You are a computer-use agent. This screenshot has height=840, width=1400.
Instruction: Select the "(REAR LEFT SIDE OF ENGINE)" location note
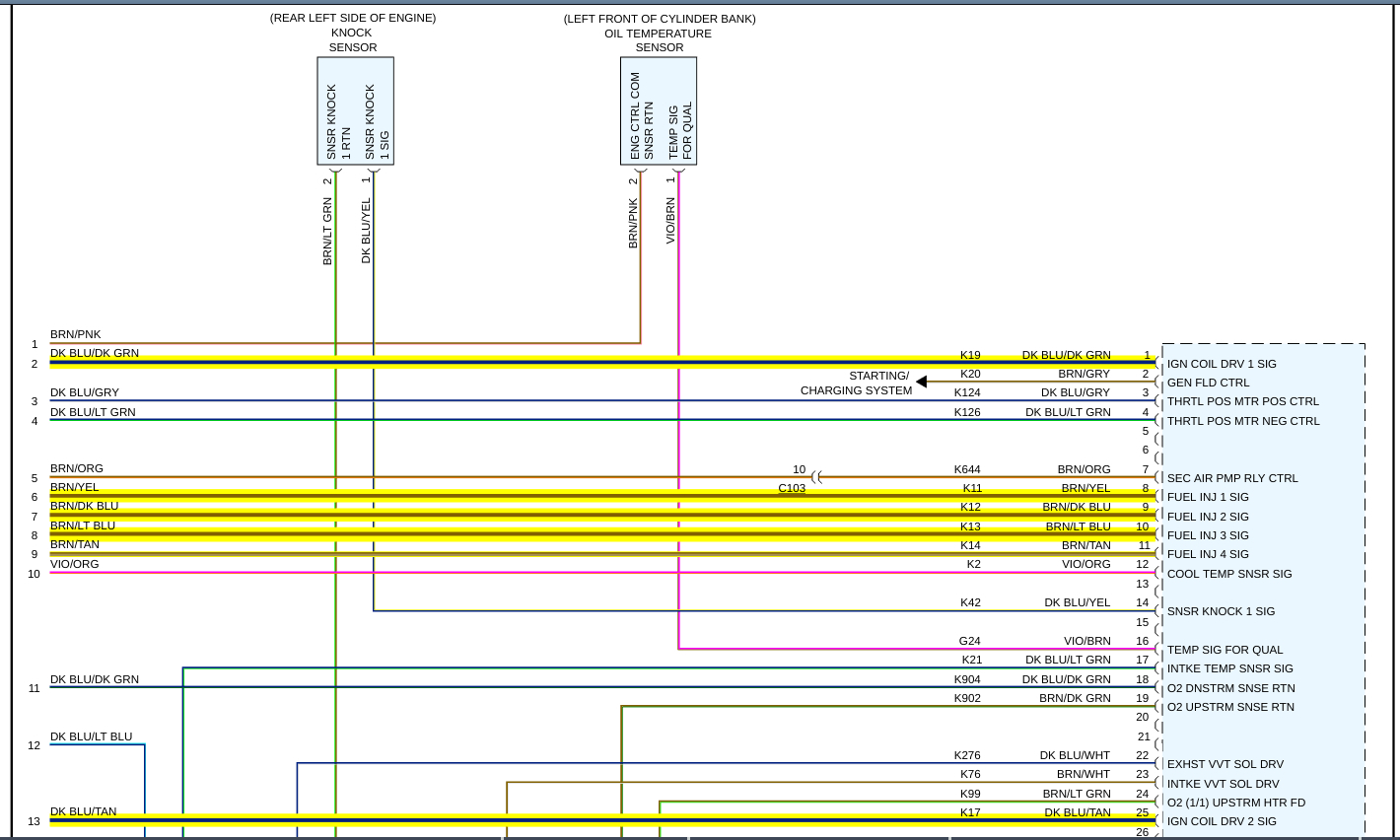coord(353,18)
